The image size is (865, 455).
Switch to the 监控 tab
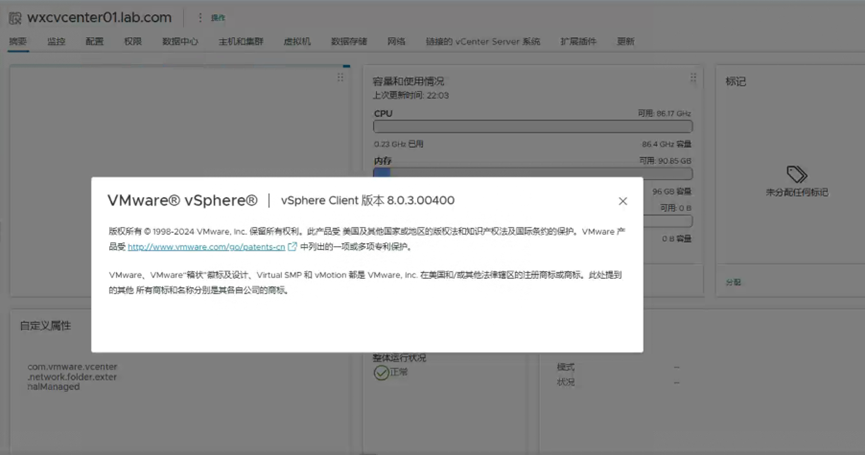pos(56,41)
